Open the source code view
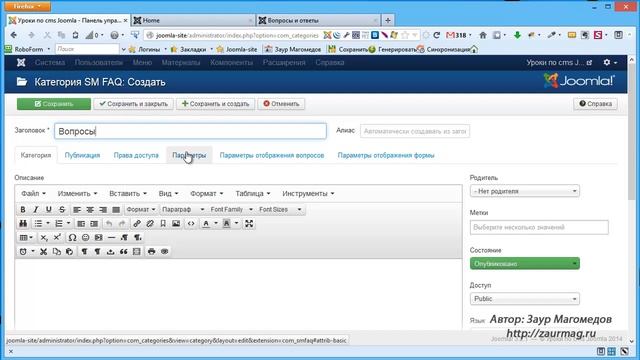Viewport: 640px width, 360px height. (x=191, y=223)
